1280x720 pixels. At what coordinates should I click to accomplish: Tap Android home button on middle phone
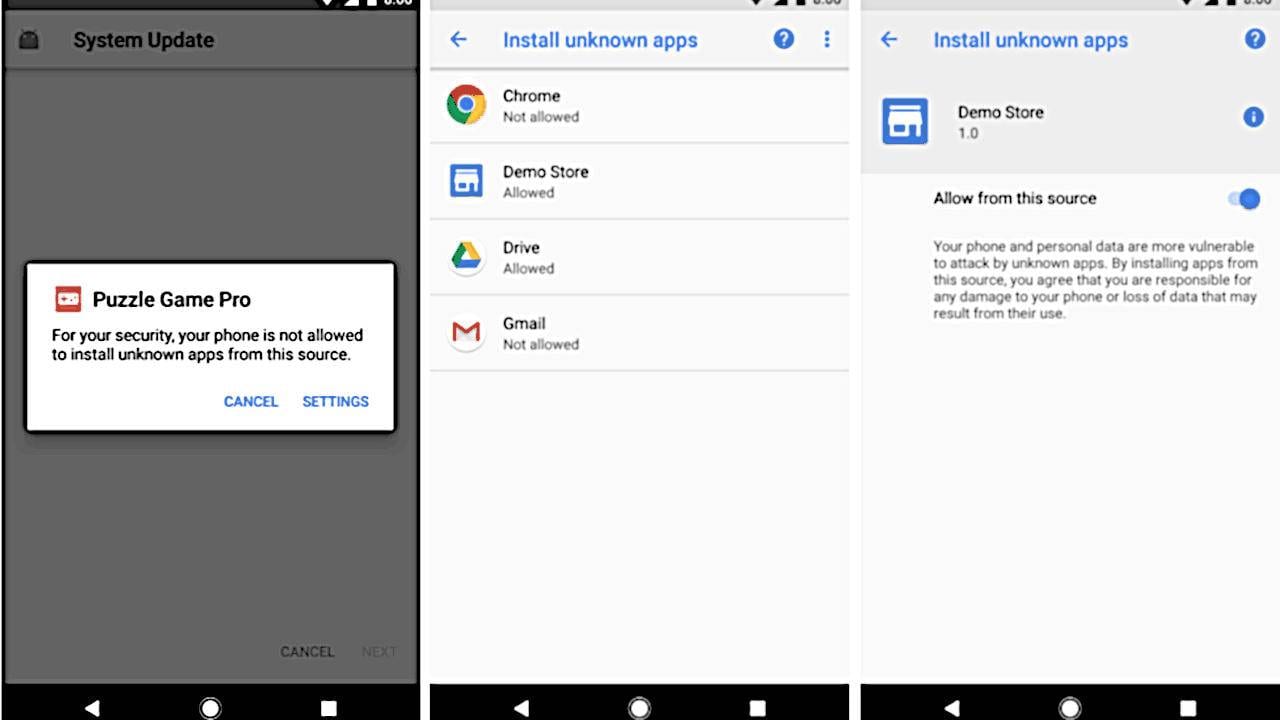[639, 708]
